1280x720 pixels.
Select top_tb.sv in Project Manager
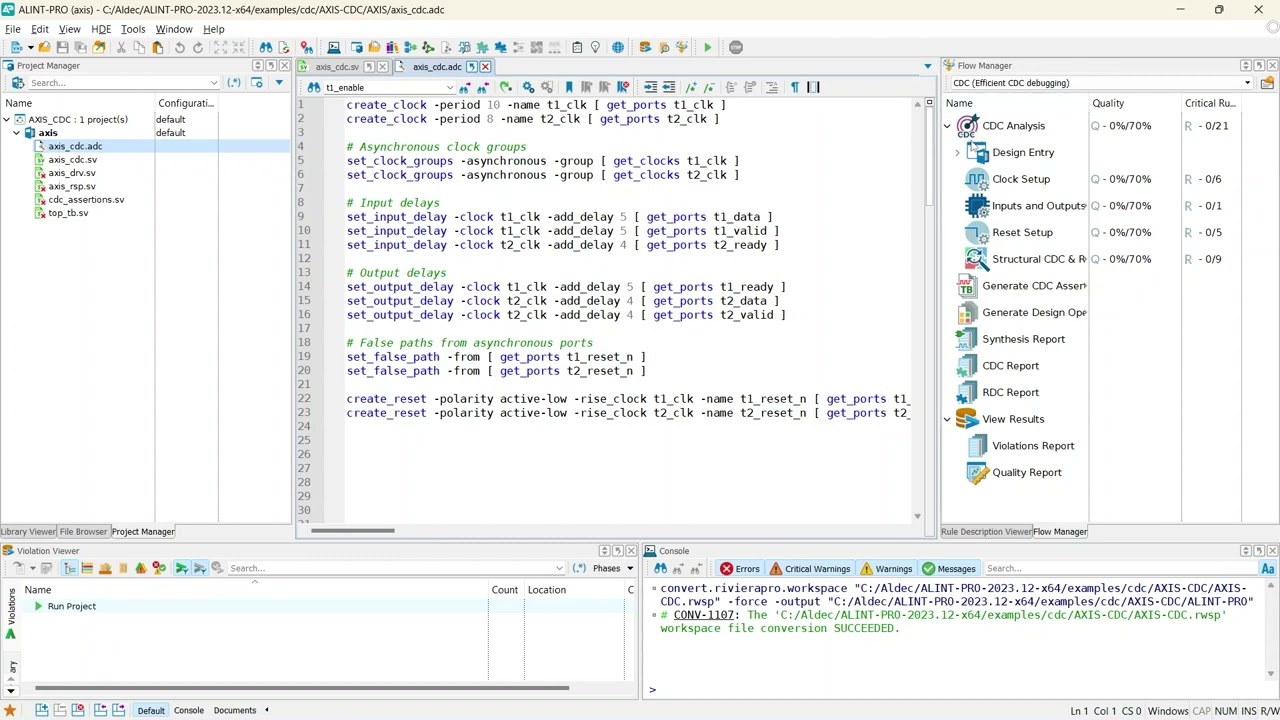[68, 213]
